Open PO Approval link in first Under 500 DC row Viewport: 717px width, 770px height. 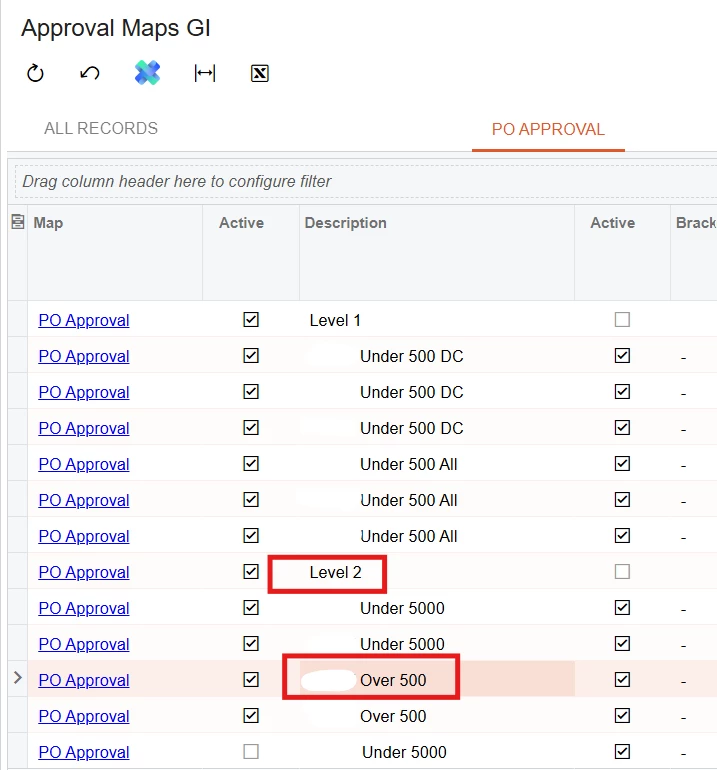point(84,356)
